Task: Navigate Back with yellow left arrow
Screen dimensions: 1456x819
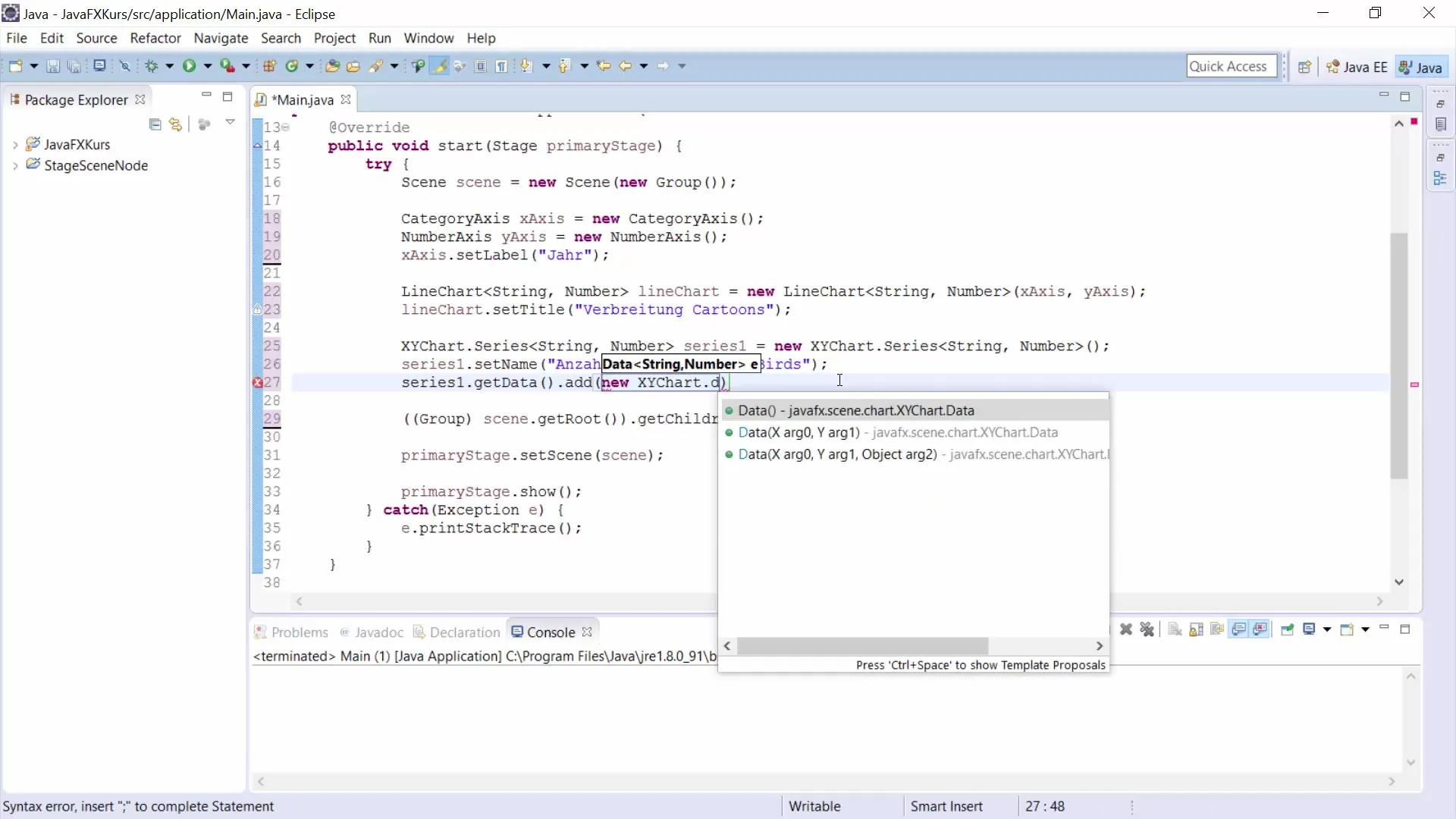Action: pos(626,66)
